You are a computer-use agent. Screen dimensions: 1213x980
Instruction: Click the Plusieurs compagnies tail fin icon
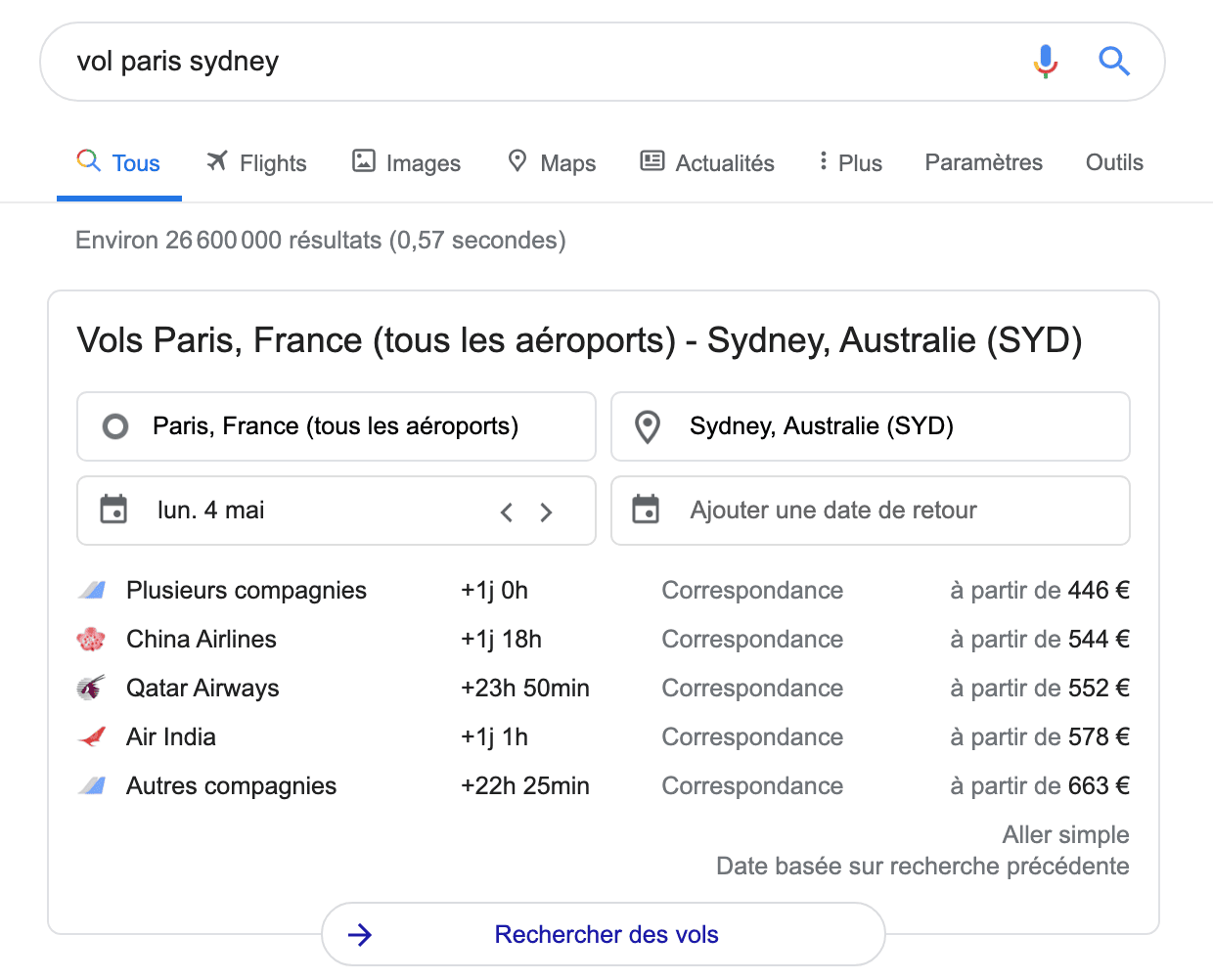[92, 590]
